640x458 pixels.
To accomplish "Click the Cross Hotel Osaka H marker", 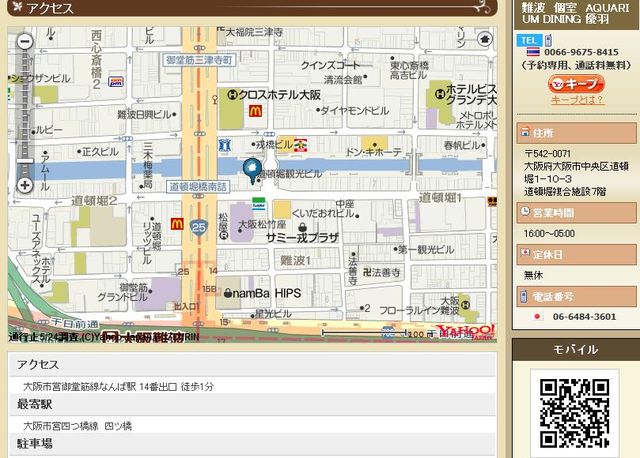I will [x=232, y=94].
